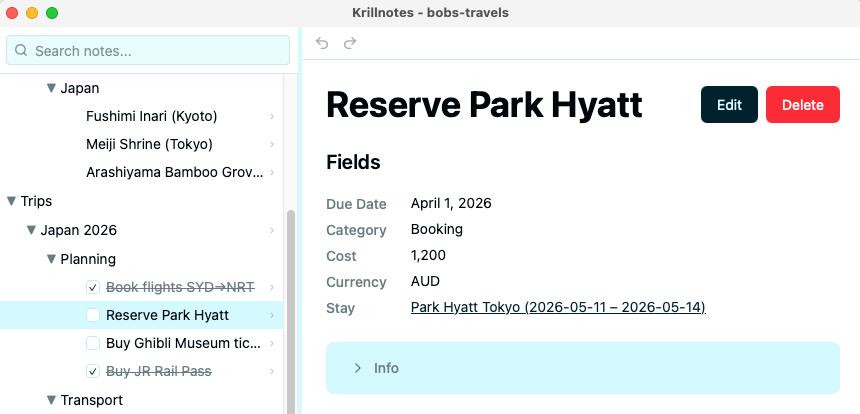Screen dimensions: 860x414
Task: Click the red Delete button
Action: coord(803,105)
